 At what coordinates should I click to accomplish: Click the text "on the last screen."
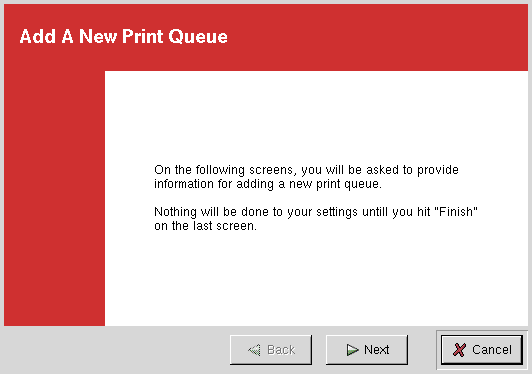point(206,226)
